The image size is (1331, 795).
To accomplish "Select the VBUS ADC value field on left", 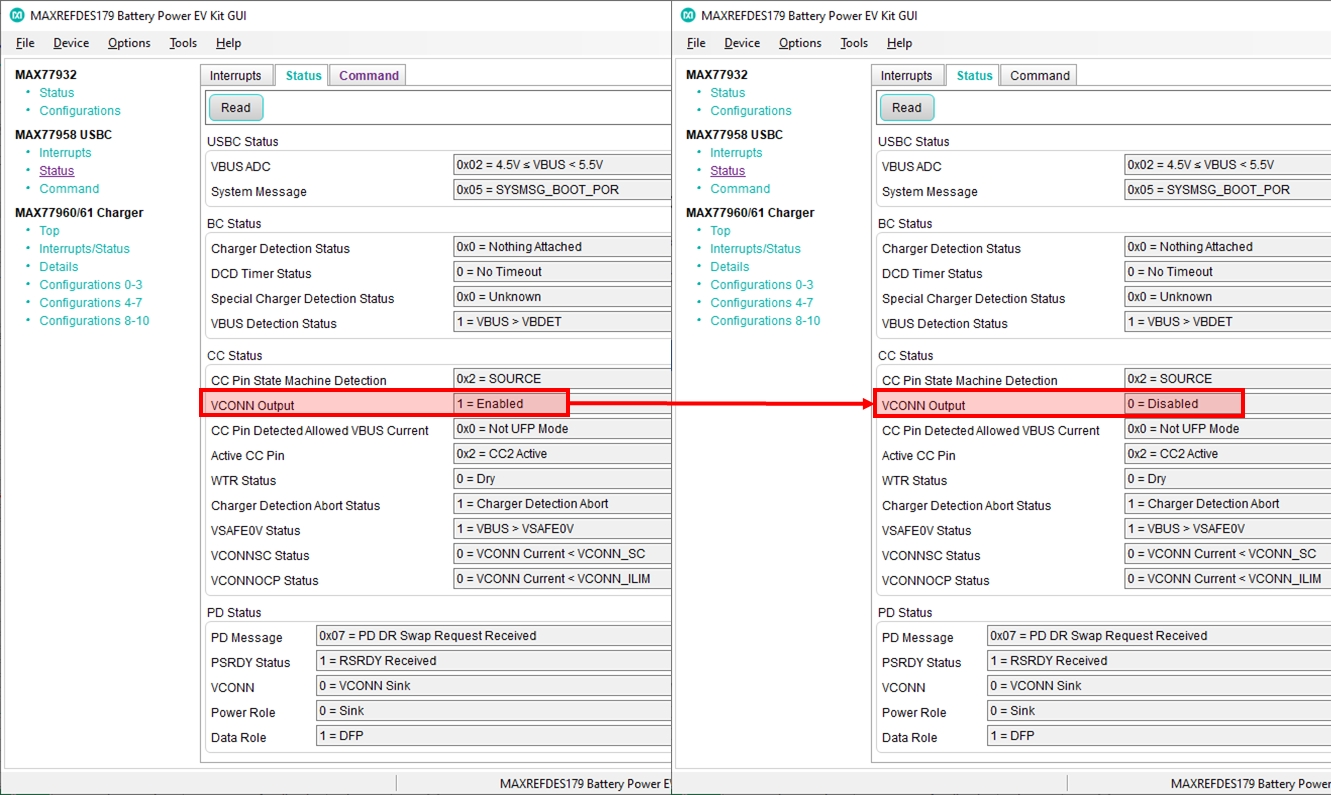I will [562, 165].
